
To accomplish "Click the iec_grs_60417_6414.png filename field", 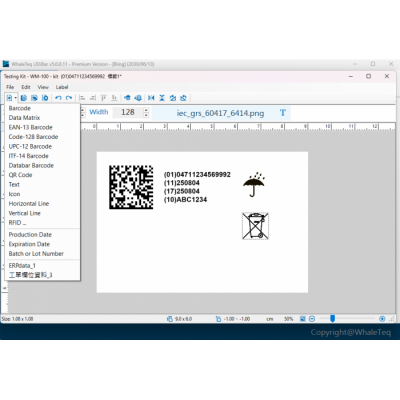I will [220, 113].
